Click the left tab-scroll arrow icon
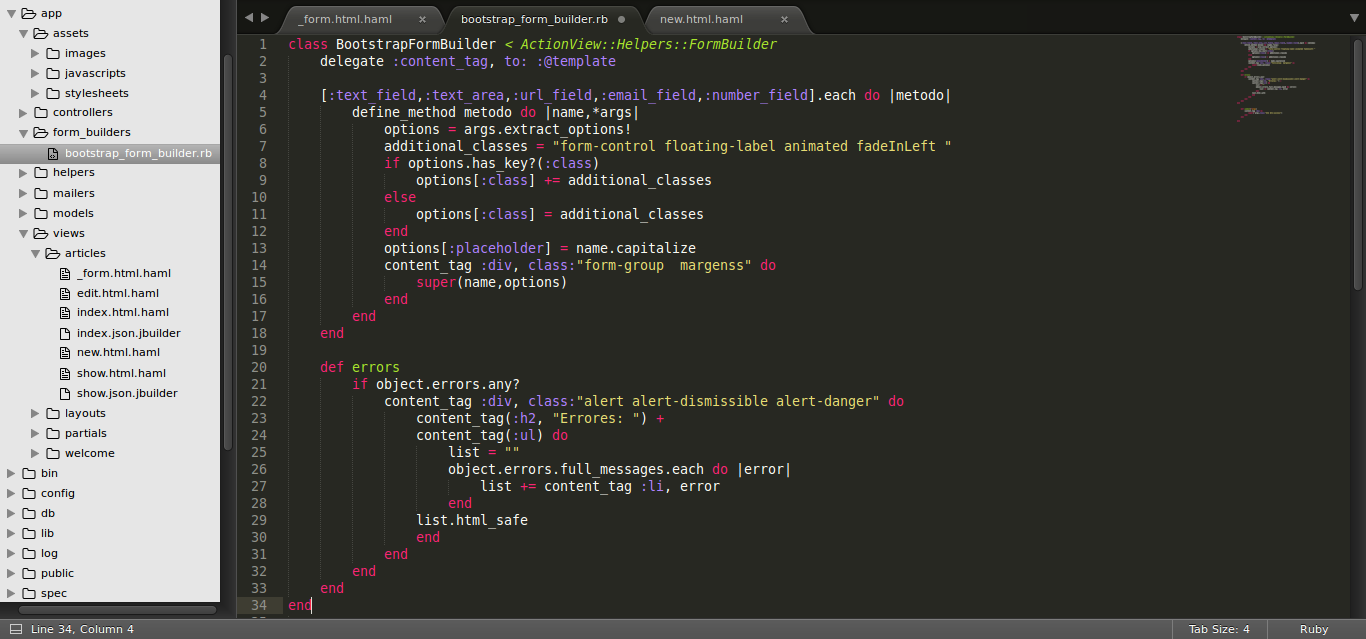 247,17
